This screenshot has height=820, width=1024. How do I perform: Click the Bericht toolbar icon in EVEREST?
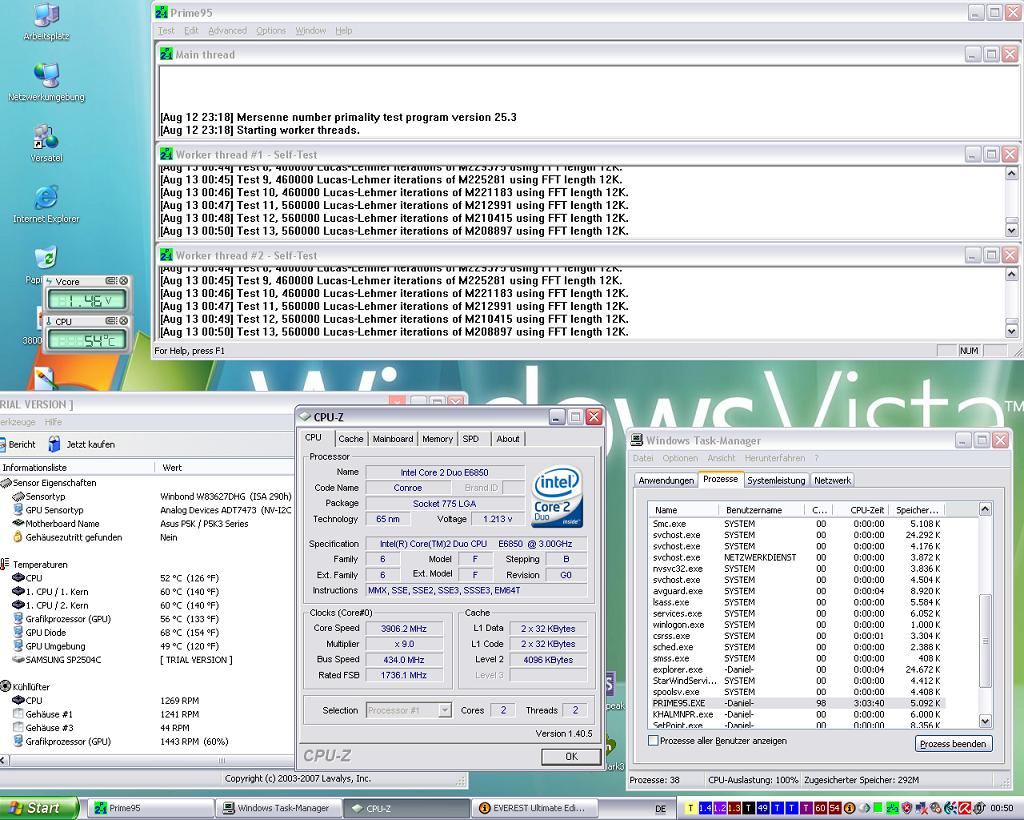[3, 444]
